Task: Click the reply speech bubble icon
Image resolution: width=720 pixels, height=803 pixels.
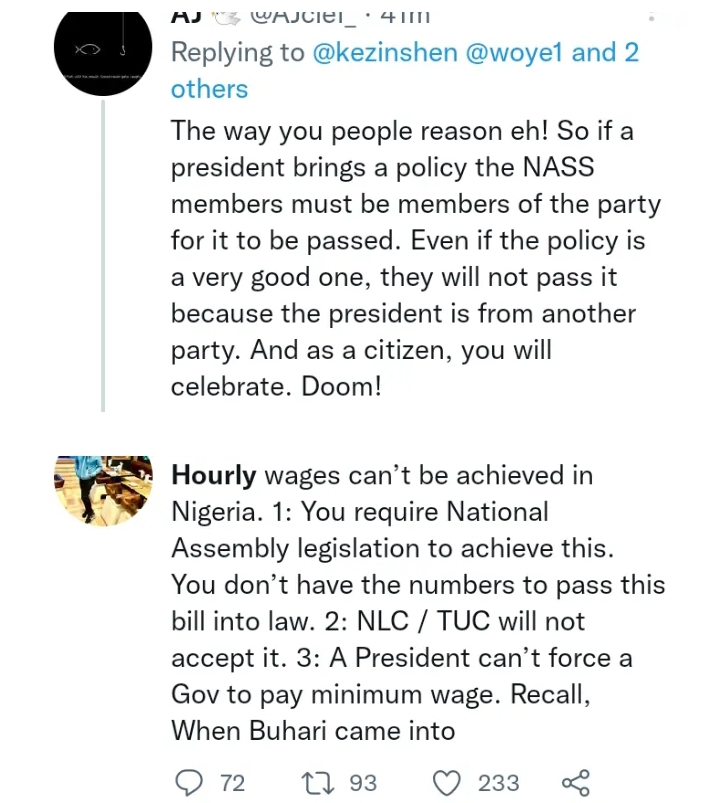Action: [187, 782]
